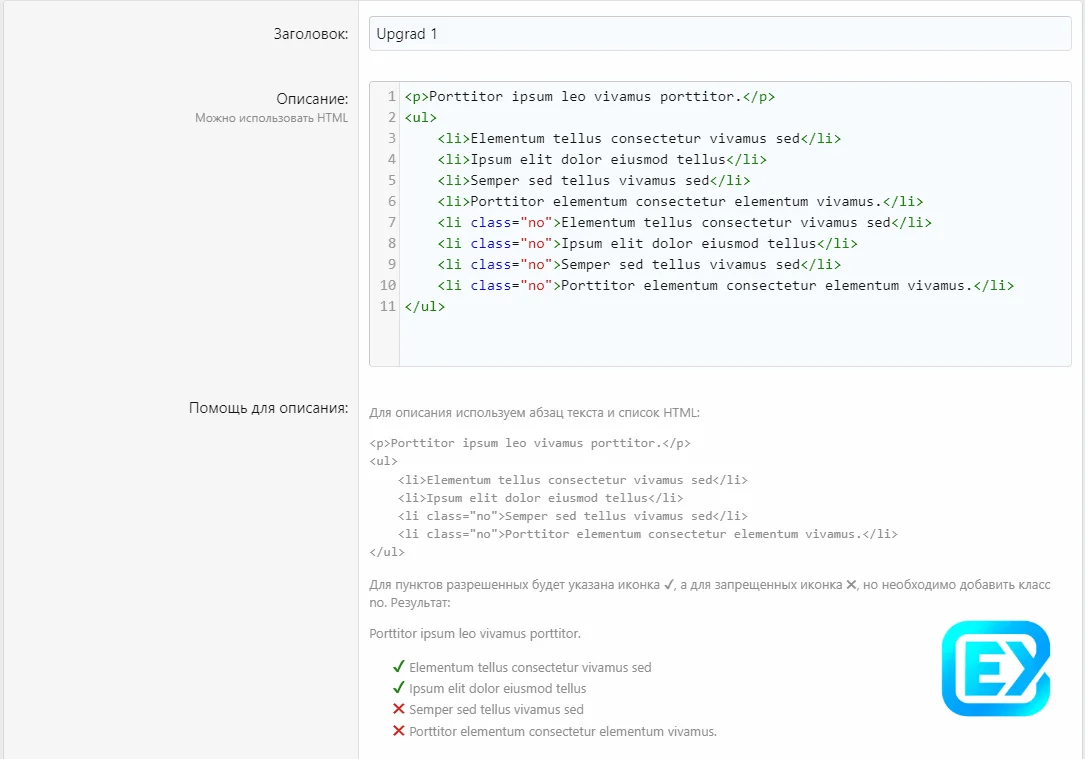Click line number 11 in the editor gutter
This screenshot has width=1085, height=759.
[388, 307]
